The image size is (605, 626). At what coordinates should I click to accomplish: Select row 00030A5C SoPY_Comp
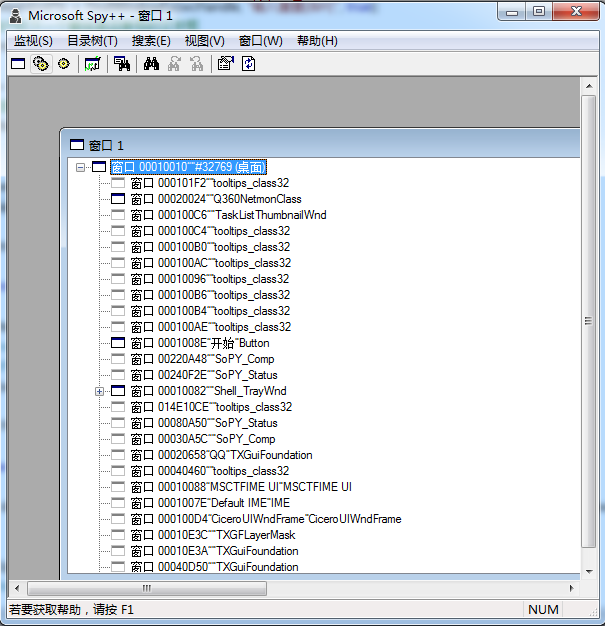(203, 439)
